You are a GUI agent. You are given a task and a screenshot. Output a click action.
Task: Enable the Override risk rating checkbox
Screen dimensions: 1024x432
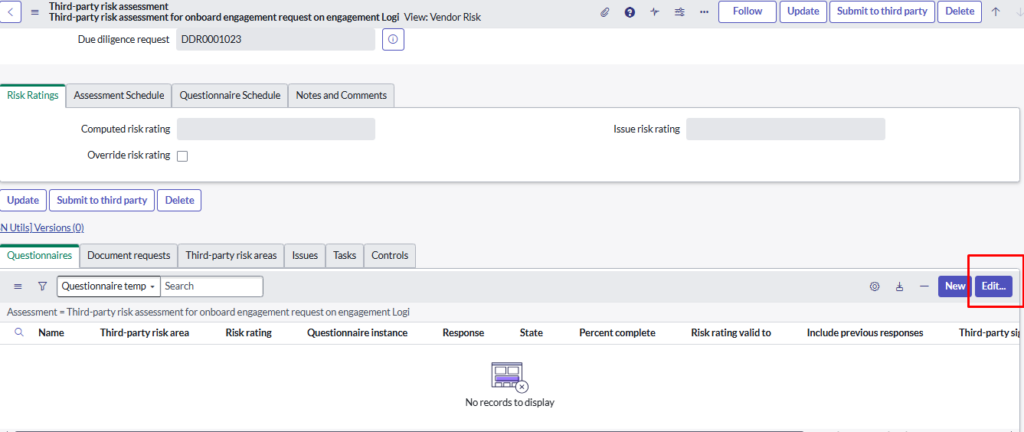tap(182, 156)
